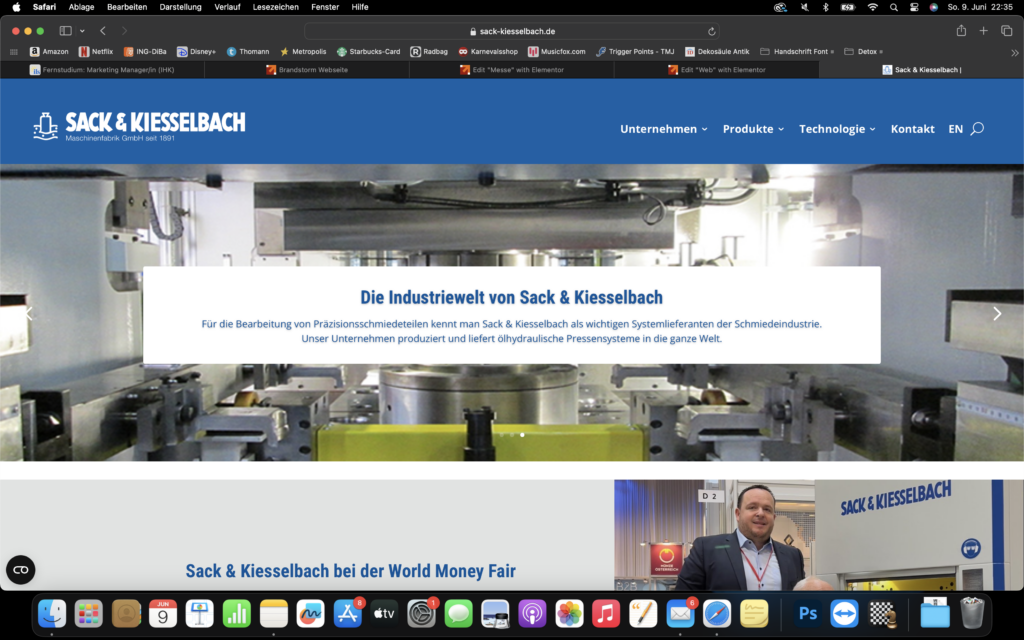Open Music app in dock

point(606,614)
